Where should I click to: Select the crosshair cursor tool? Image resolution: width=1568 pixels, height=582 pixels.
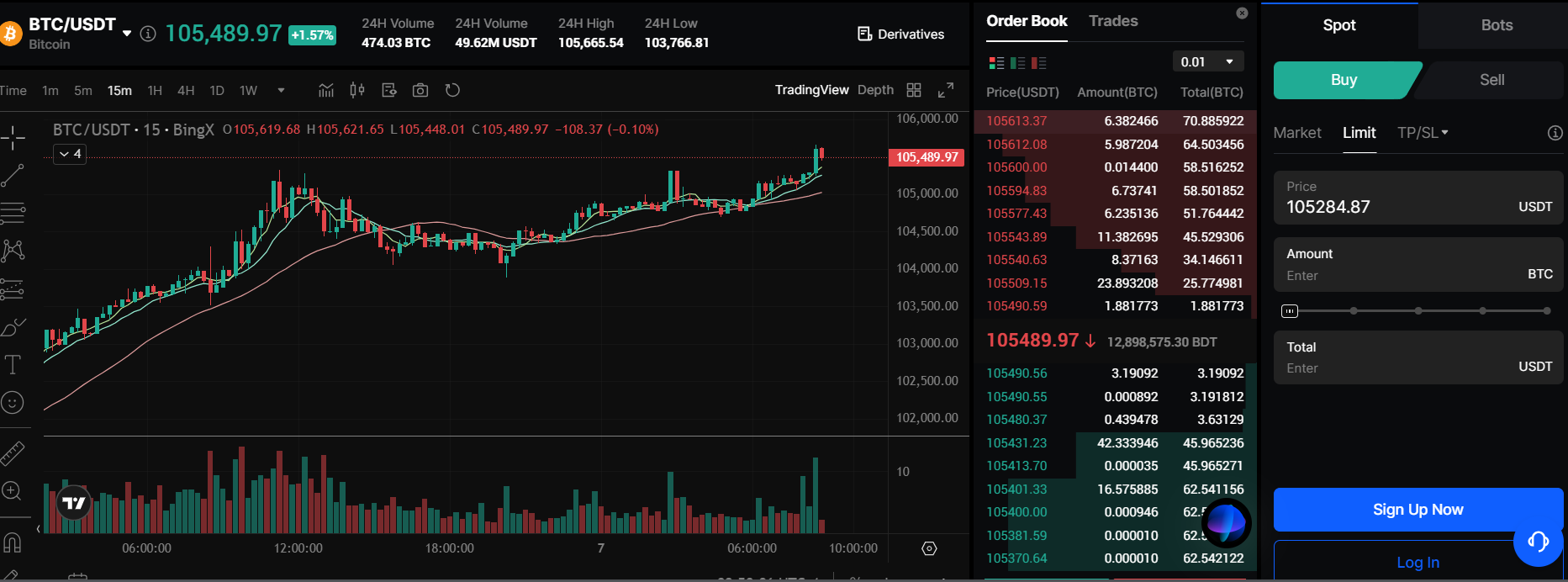[x=13, y=137]
